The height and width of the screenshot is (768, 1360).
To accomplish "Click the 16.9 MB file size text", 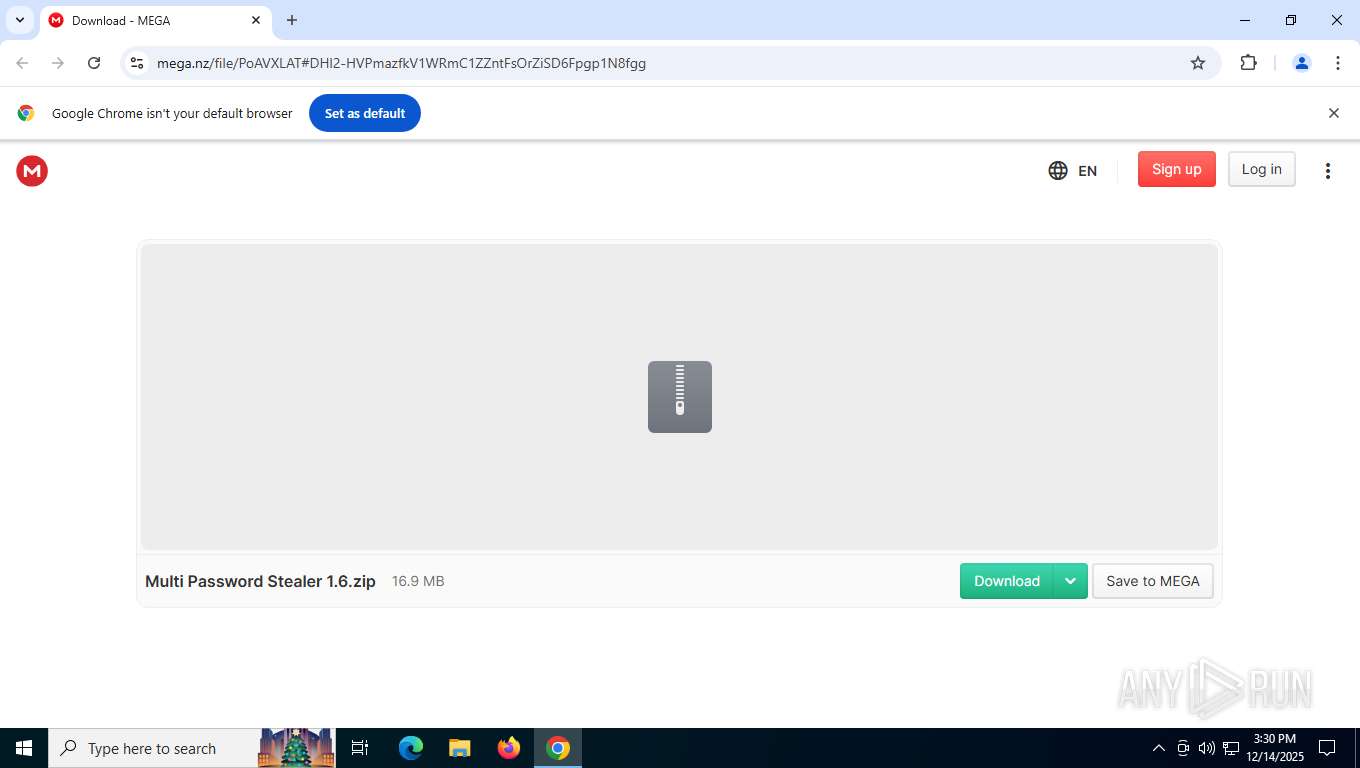I will click(418, 581).
